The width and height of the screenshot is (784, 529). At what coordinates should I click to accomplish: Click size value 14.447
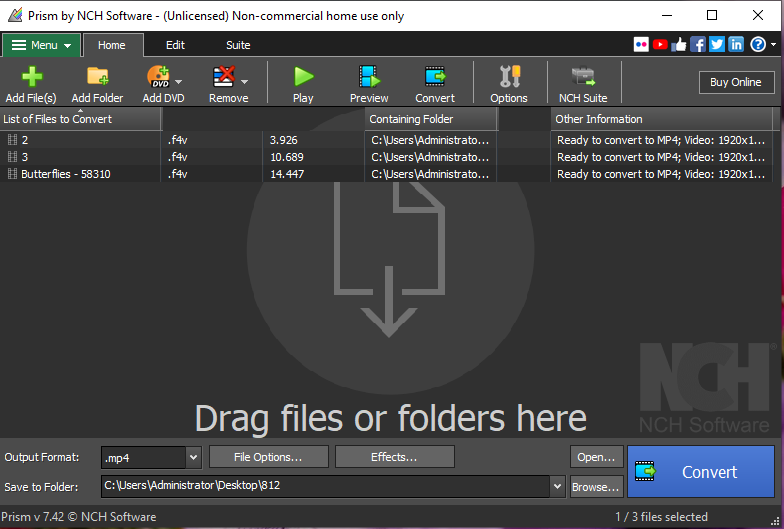click(x=287, y=174)
